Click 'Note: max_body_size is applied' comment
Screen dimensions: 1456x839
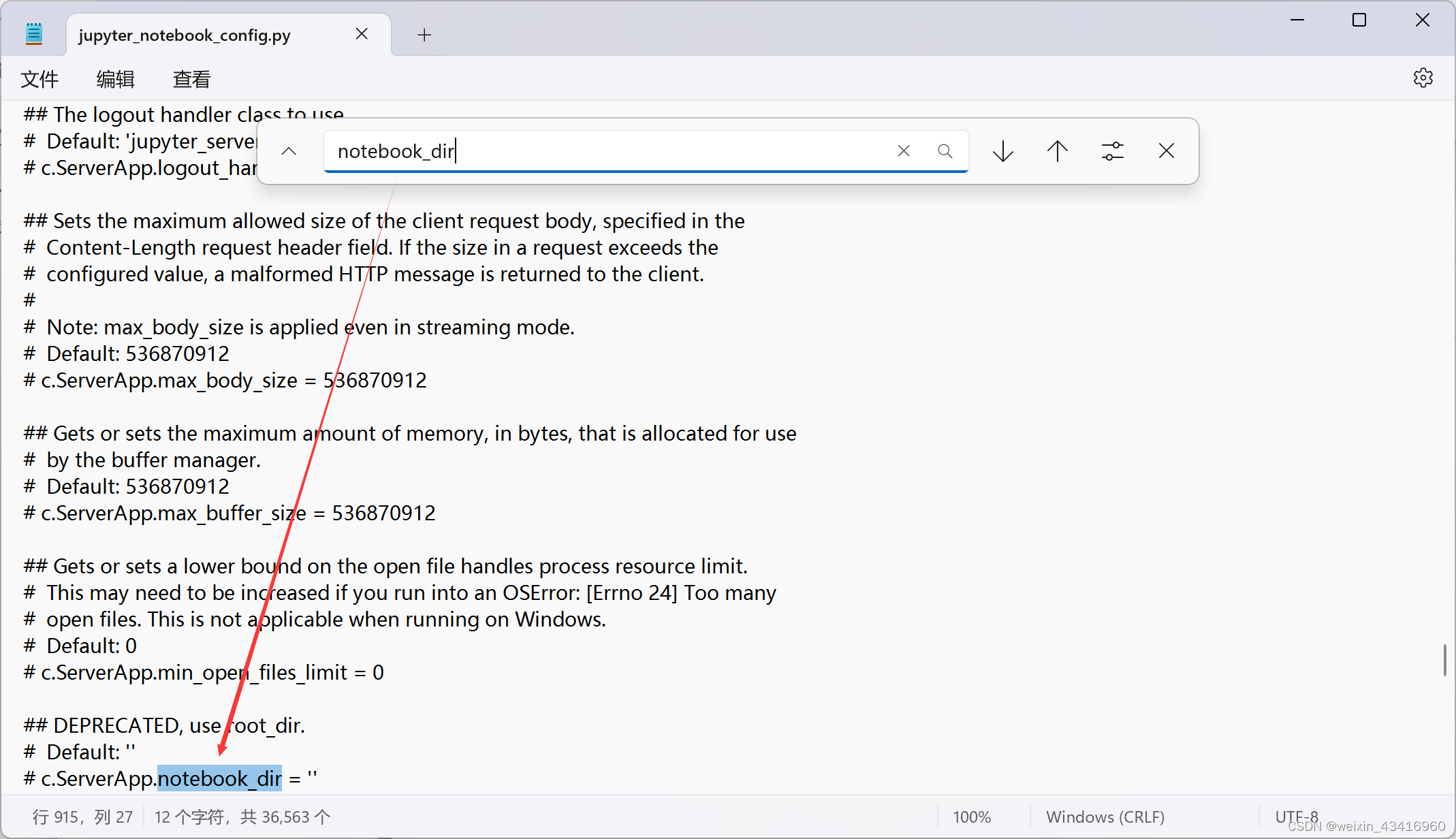(299, 327)
